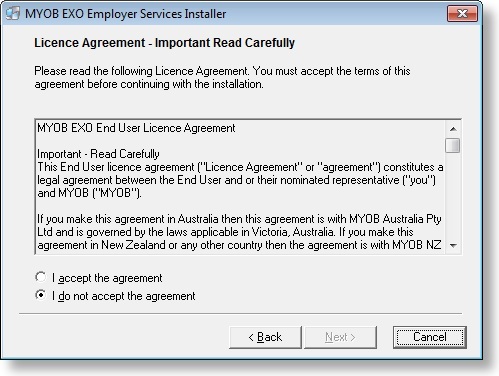
Task: Click the title bar text 'MYOB EXO Employer Services Installer'
Action: point(126,14)
